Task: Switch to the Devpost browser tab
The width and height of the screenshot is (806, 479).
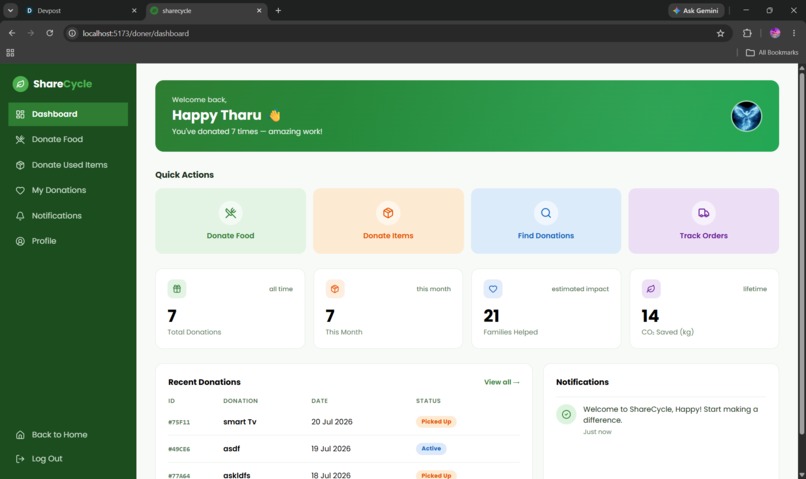Action: coord(80,11)
